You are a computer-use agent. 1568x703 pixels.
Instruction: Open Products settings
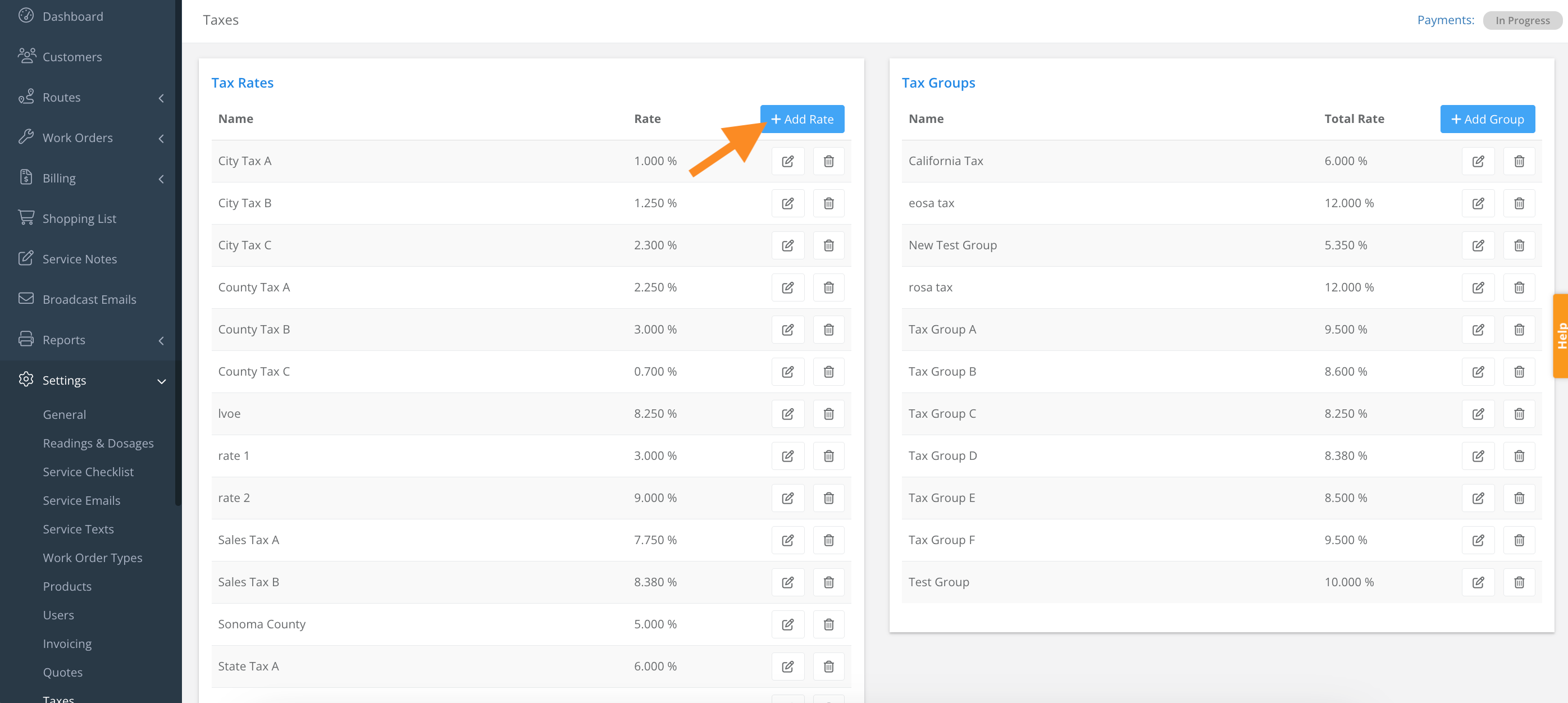coord(67,586)
